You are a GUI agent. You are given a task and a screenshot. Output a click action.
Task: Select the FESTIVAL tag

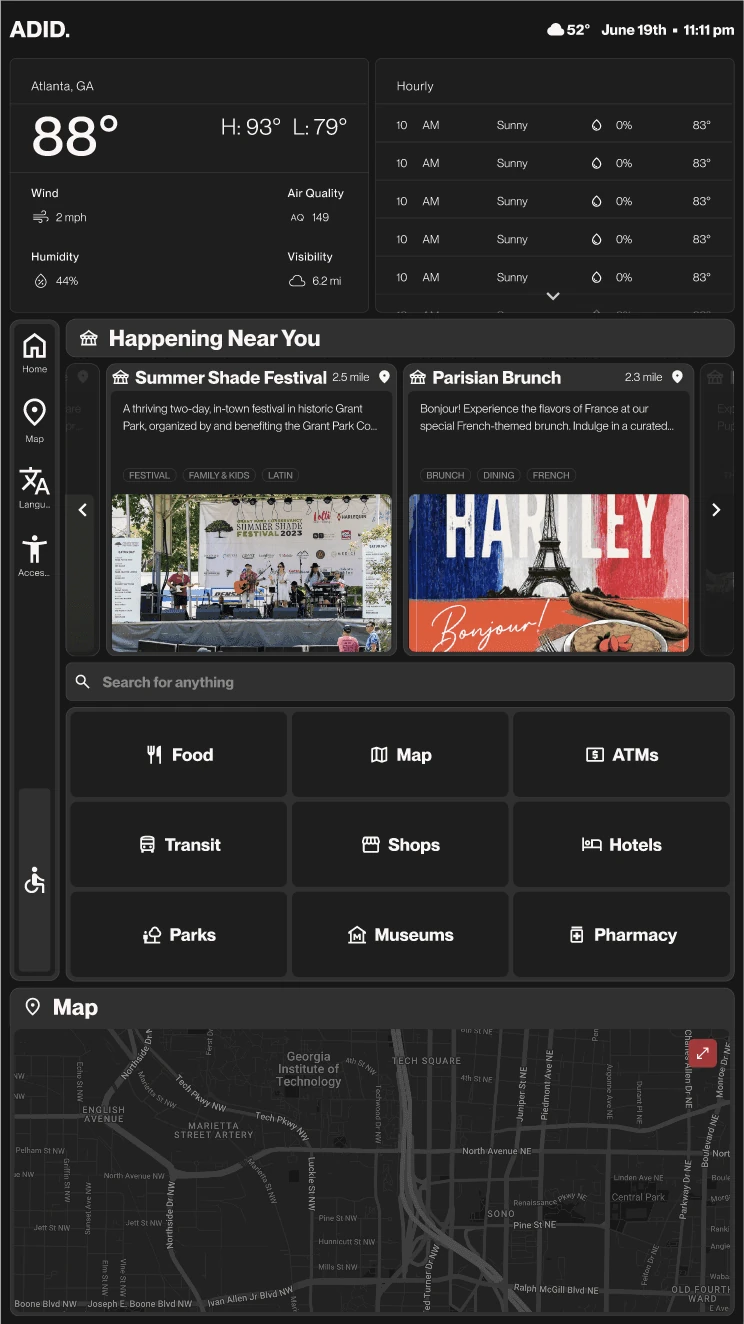click(x=149, y=475)
